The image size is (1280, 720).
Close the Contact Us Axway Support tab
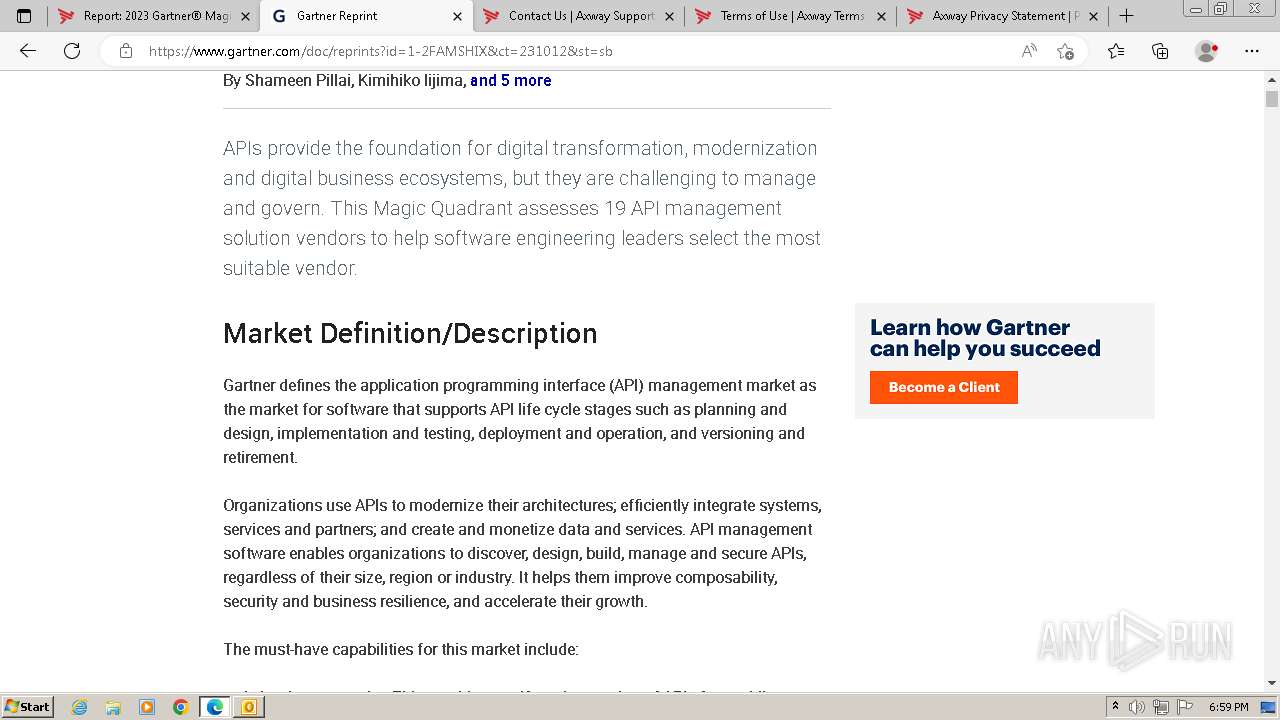click(669, 16)
